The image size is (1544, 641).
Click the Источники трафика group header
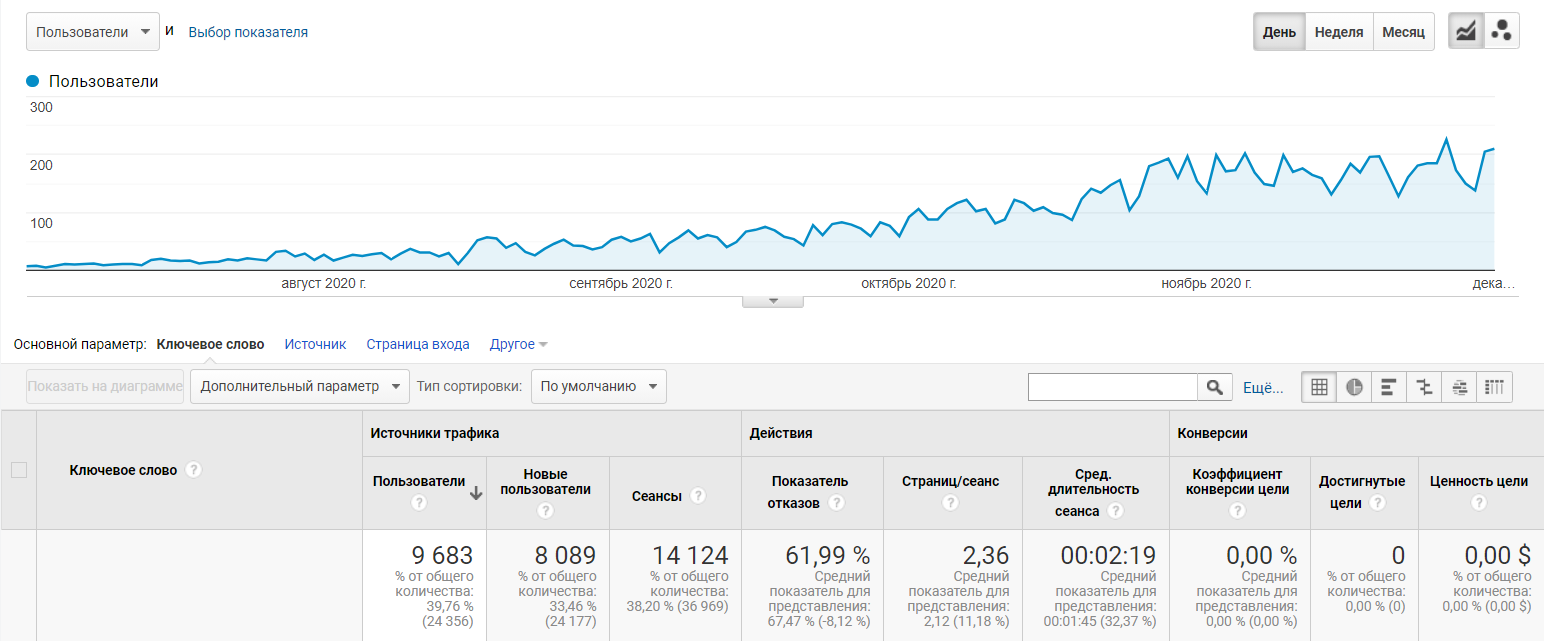435,434
